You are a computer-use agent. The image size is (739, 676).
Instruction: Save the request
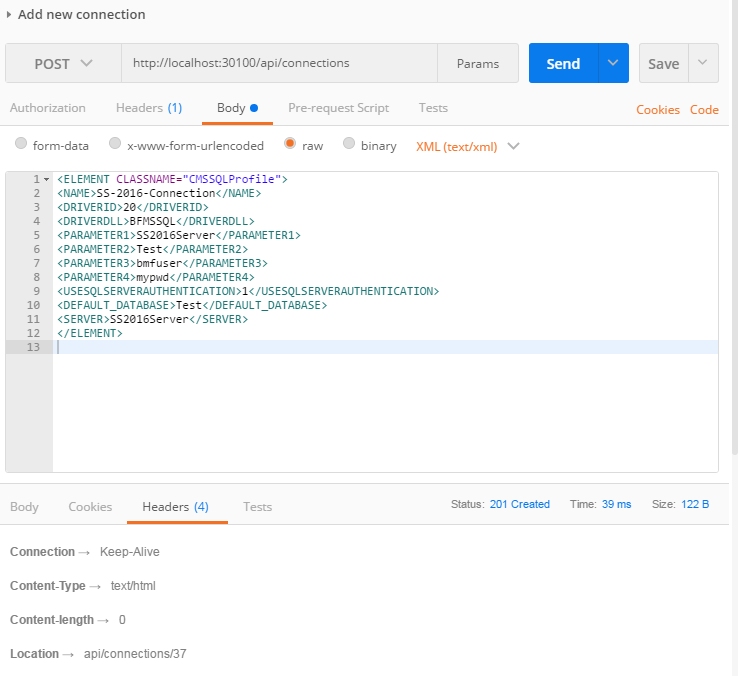pos(664,63)
